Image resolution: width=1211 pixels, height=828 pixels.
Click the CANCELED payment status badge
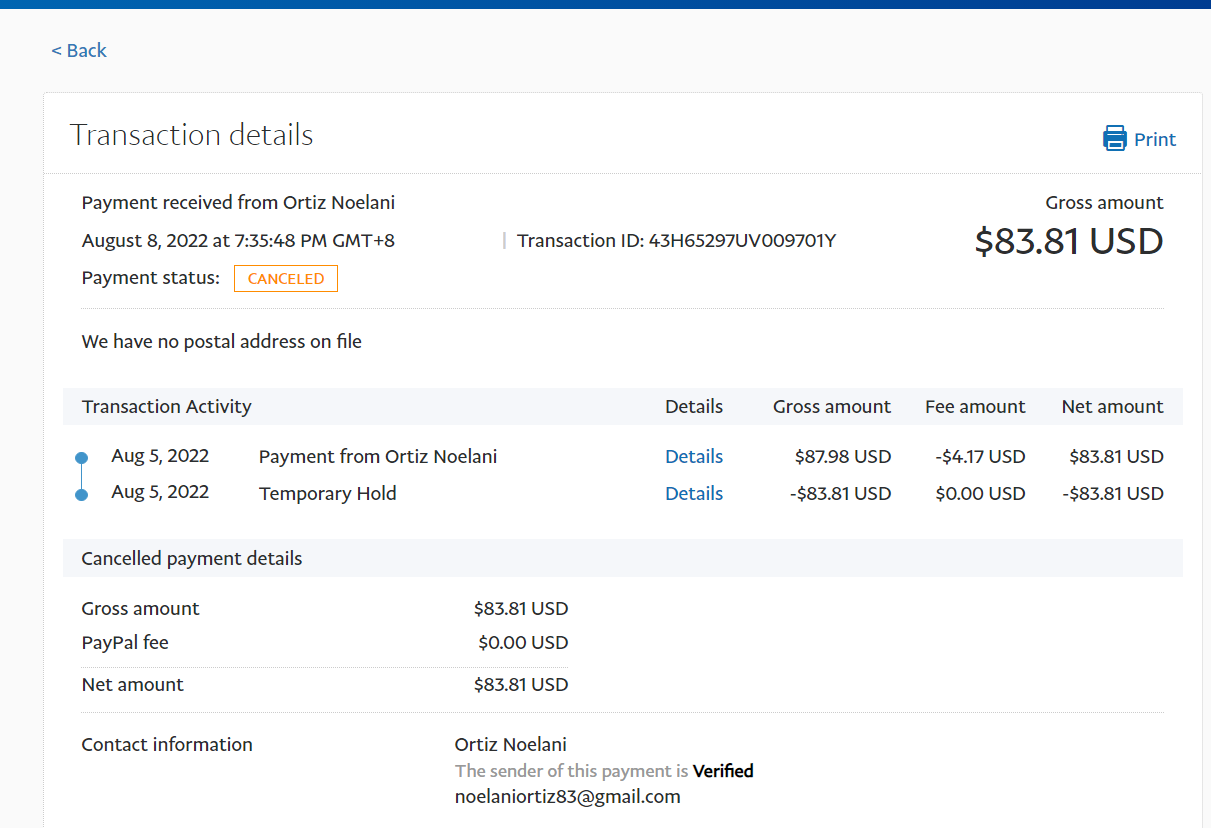pyautogui.click(x=286, y=279)
